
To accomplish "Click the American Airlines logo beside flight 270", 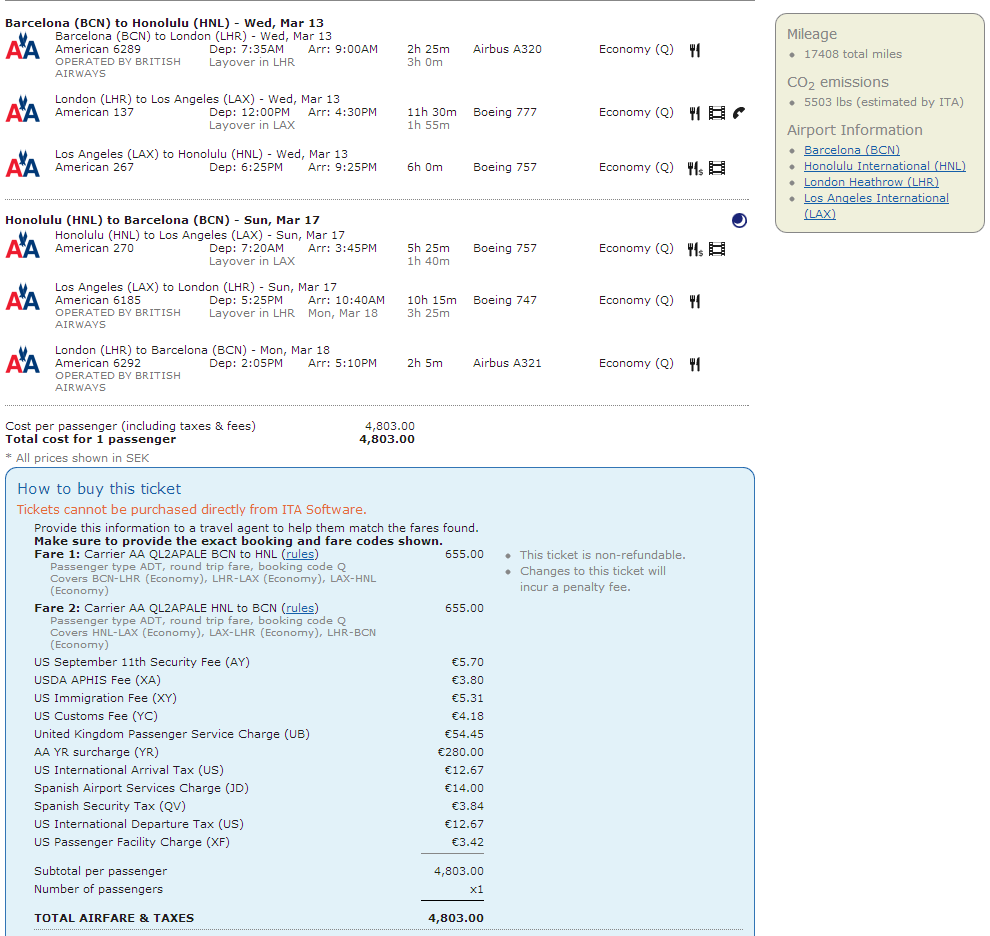I will 23,247.
